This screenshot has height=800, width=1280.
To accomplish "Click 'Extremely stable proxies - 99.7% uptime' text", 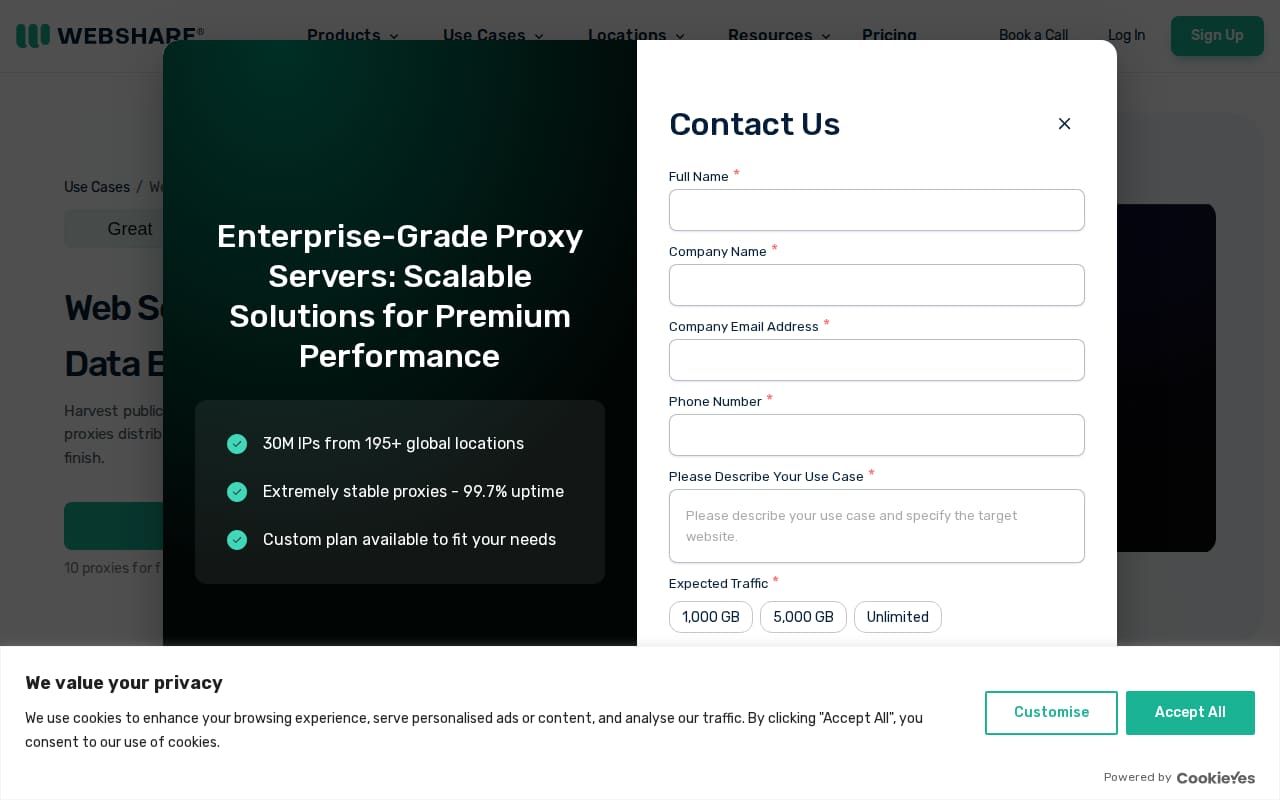I will point(413,492).
